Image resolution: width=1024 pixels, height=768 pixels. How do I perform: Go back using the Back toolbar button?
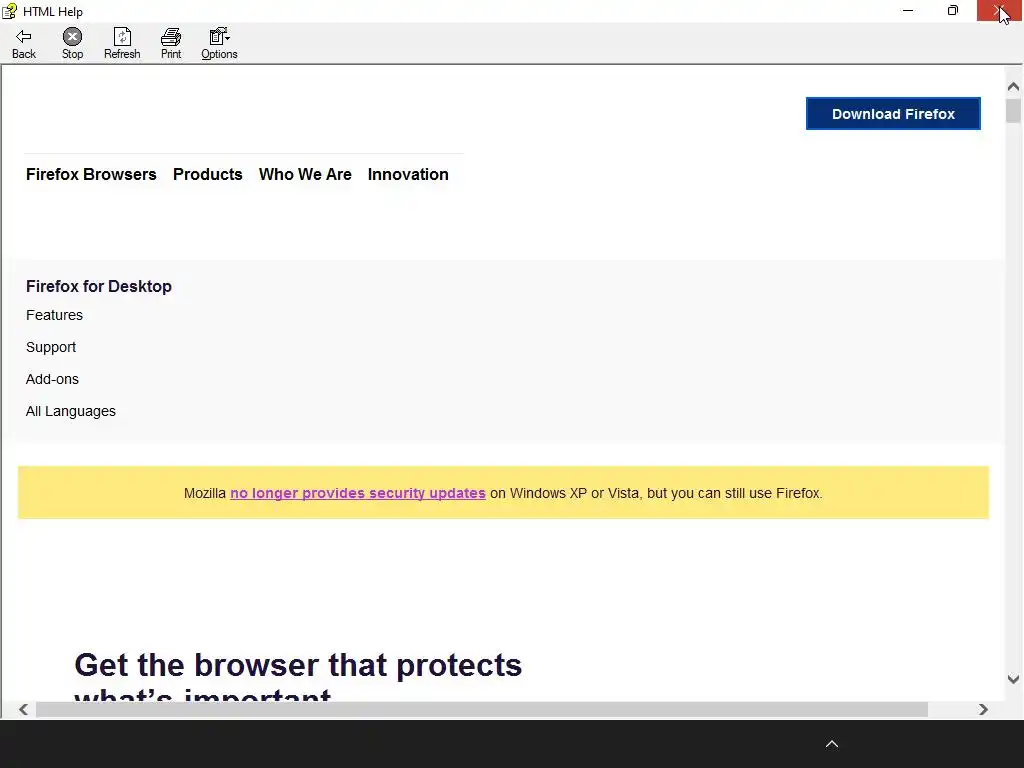click(24, 44)
